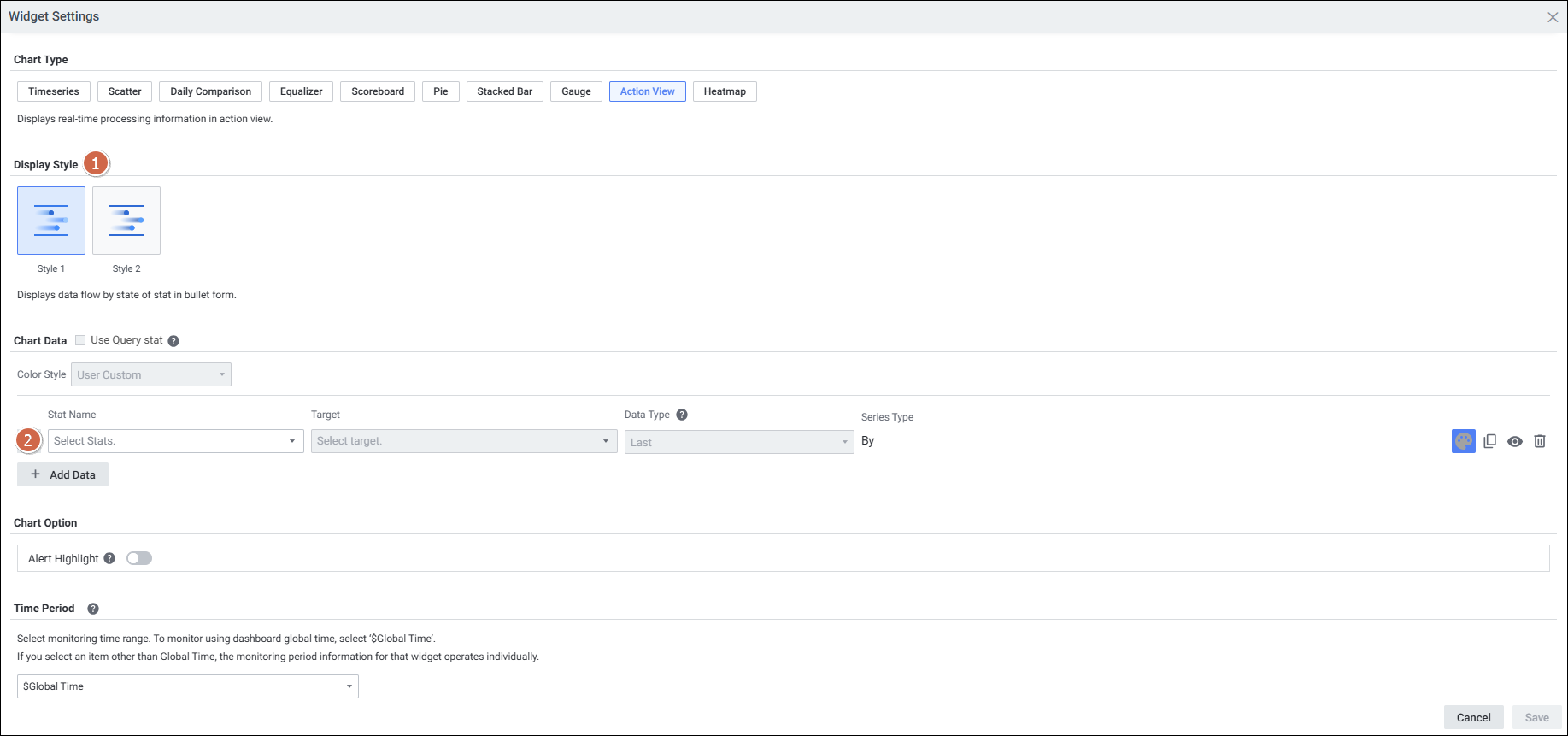Click the Add Data button
Screen dimensions: 1568x736
tap(62, 474)
